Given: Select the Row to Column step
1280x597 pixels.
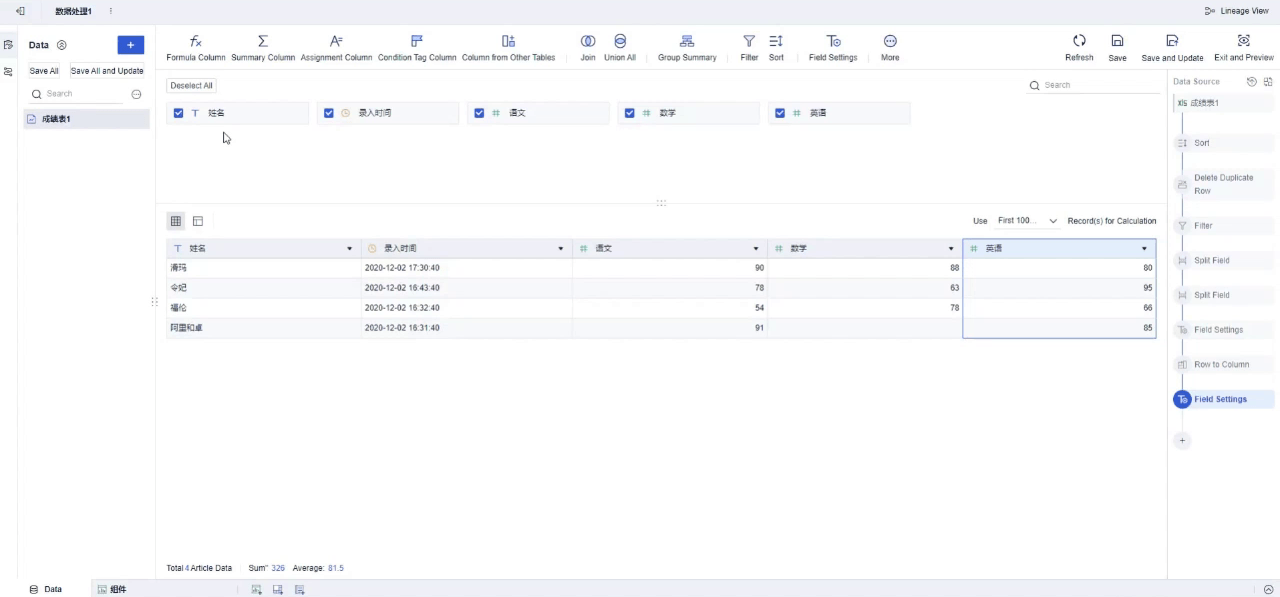Looking at the screenshot, I should [x=1223, y=364].
